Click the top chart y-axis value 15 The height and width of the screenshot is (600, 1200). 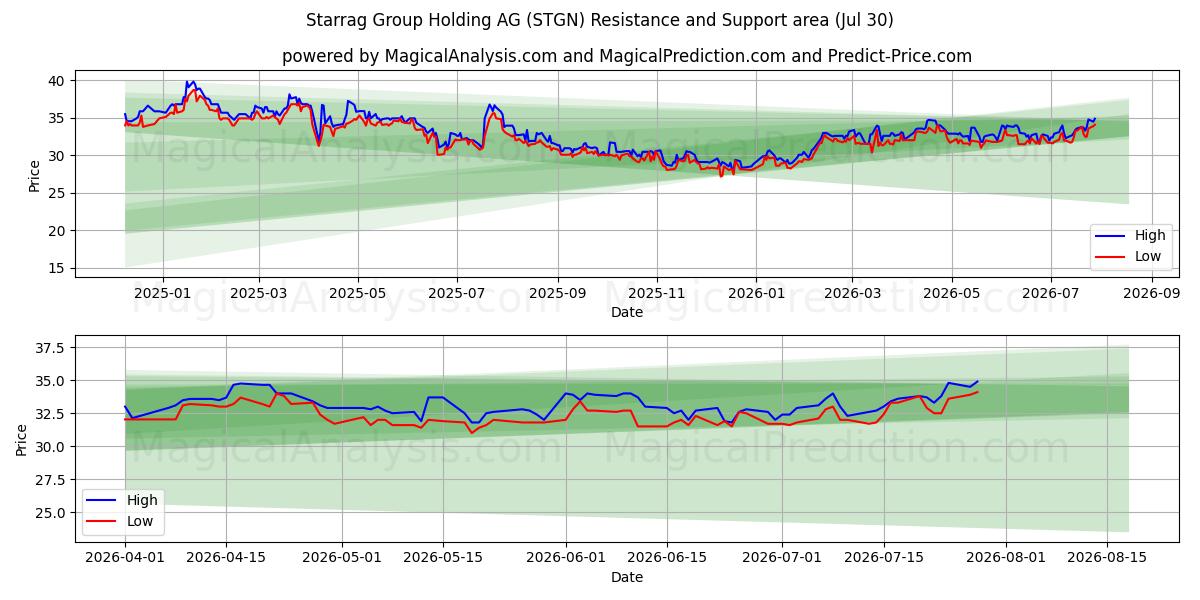pos(58,269)
